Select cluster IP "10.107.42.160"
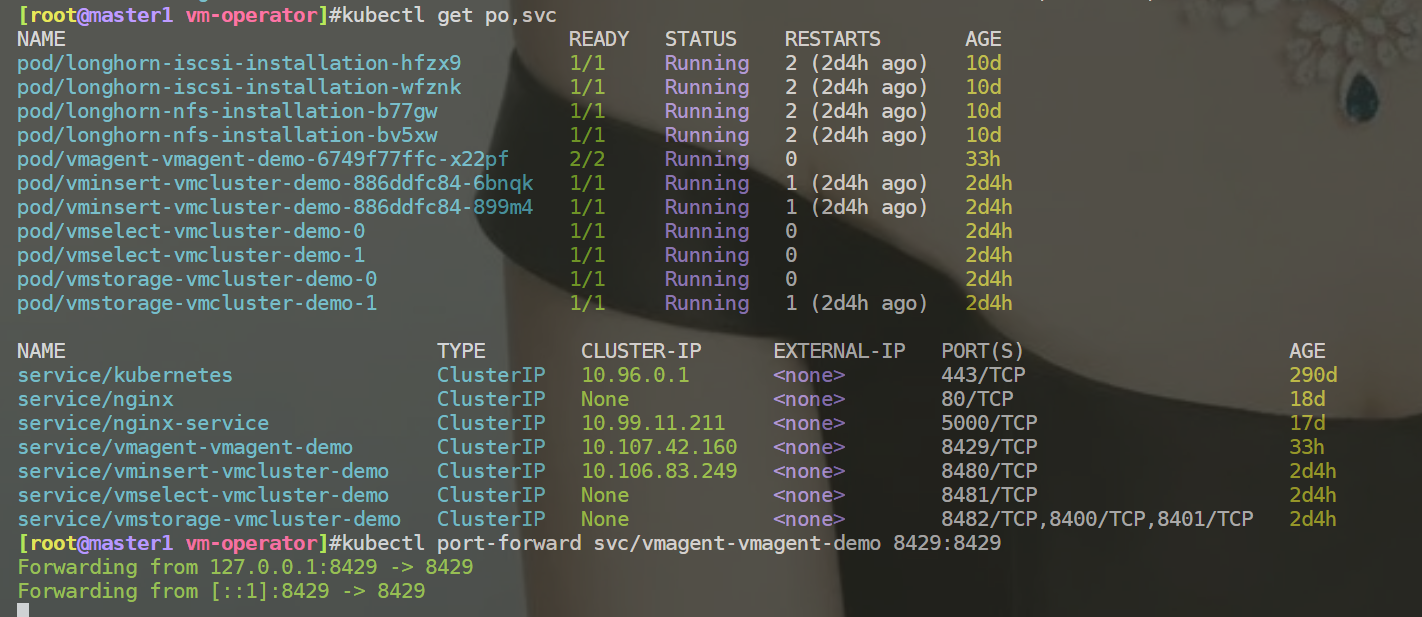The image size is (1422, 617). (x=659, y=447)
